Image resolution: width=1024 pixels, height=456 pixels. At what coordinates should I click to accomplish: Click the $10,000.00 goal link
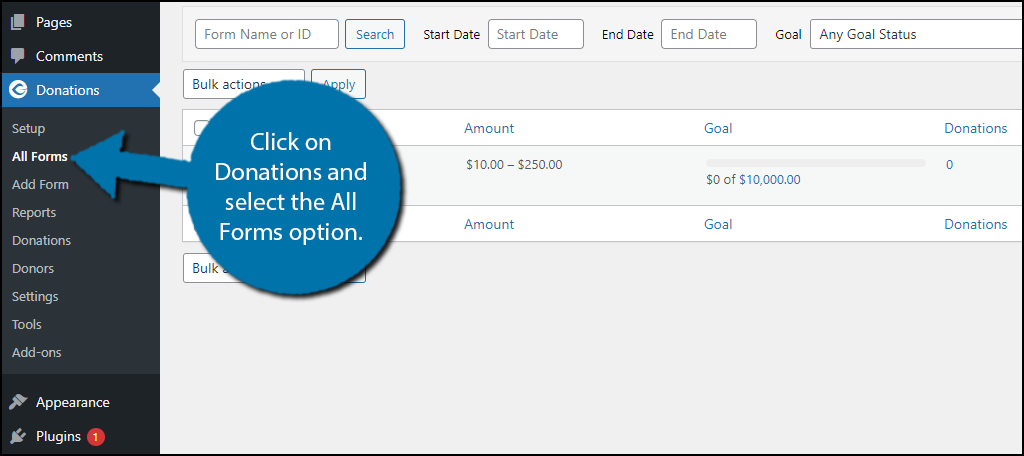click(769, 180)
